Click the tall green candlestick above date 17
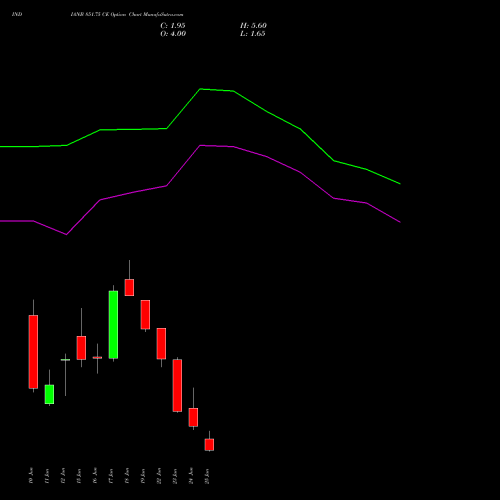The image size is (500, 500). 113,325
